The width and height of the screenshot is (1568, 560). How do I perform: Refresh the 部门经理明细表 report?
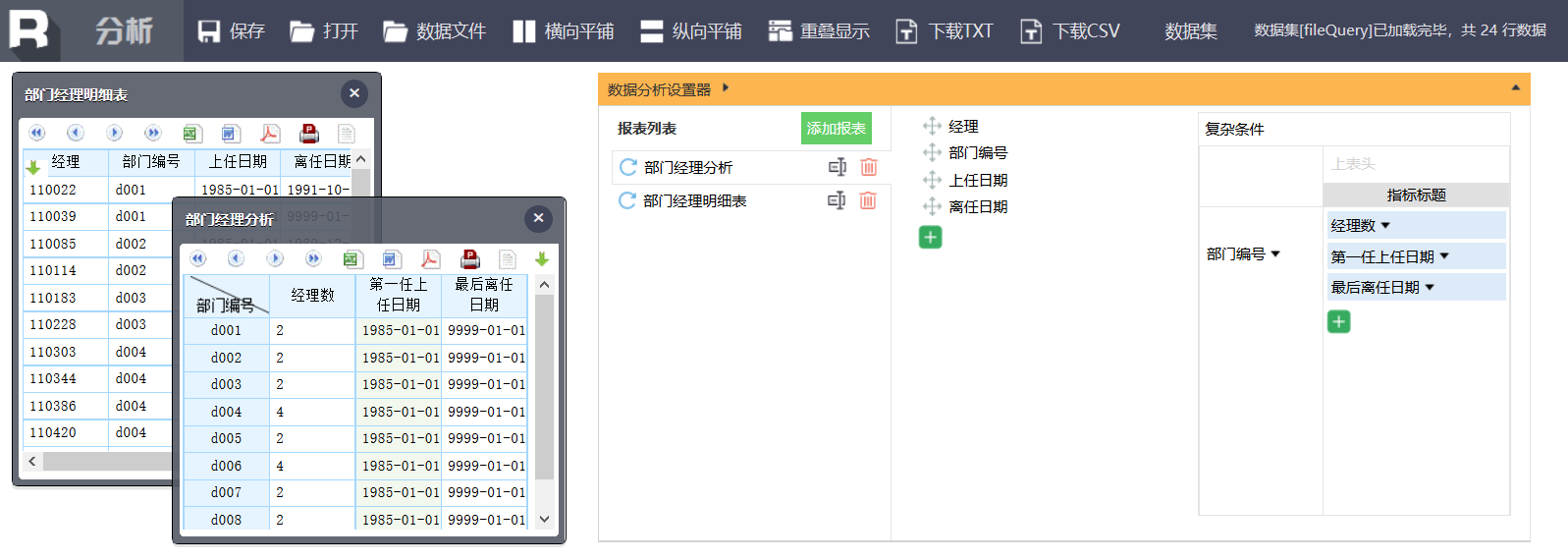click(626, 200)
